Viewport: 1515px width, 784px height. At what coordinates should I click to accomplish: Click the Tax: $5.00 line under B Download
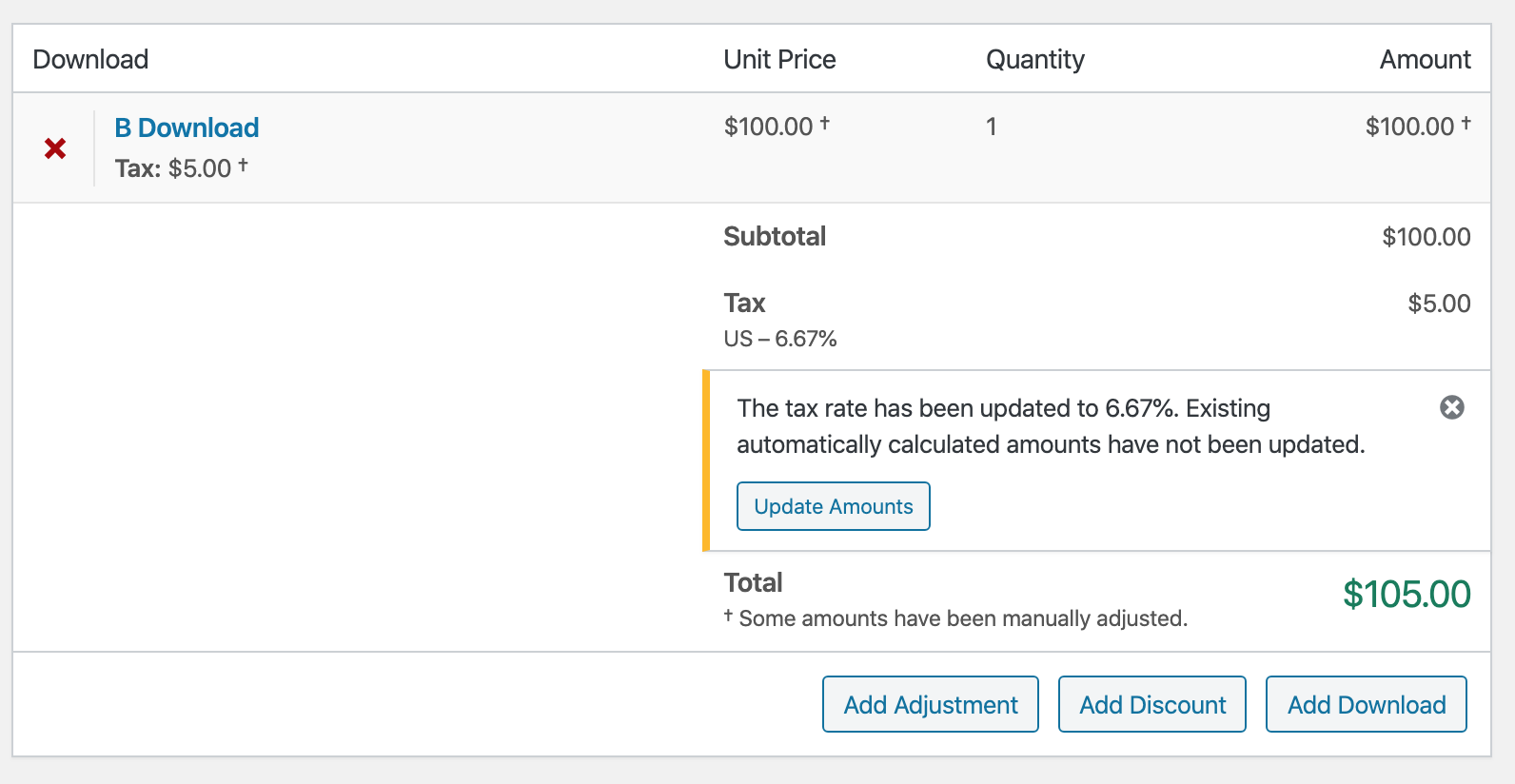click(181, 167)
